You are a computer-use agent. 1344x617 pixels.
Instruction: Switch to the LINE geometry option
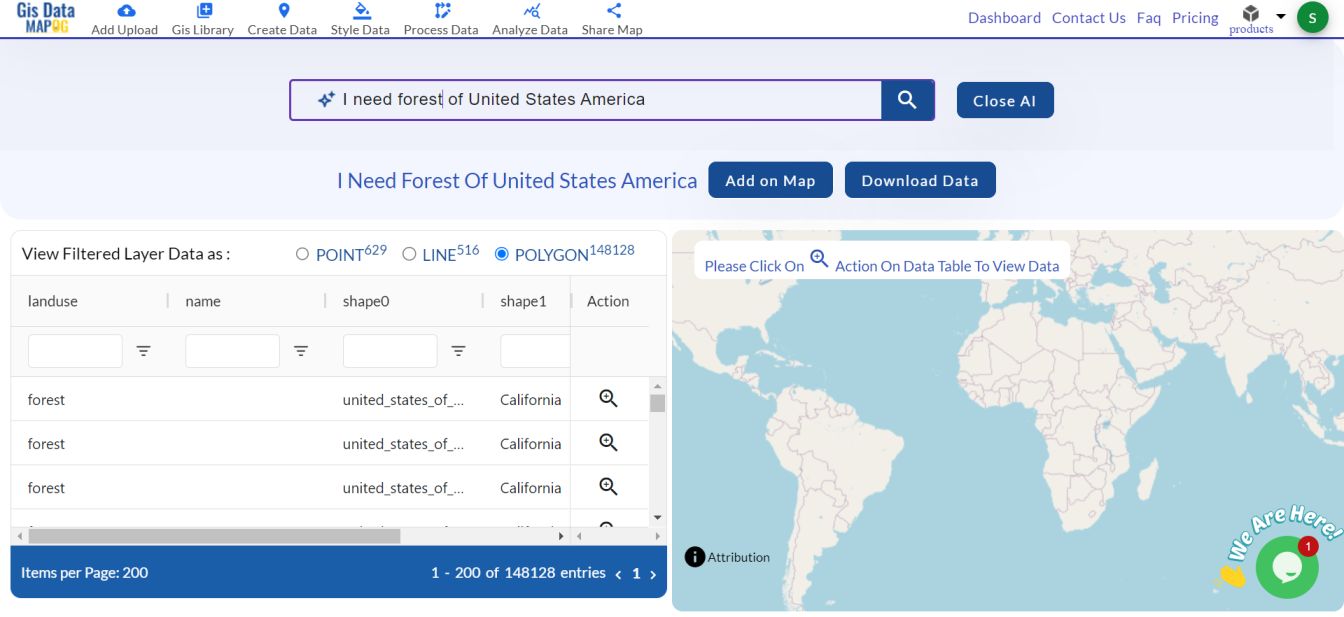click(x=408, y=253)
